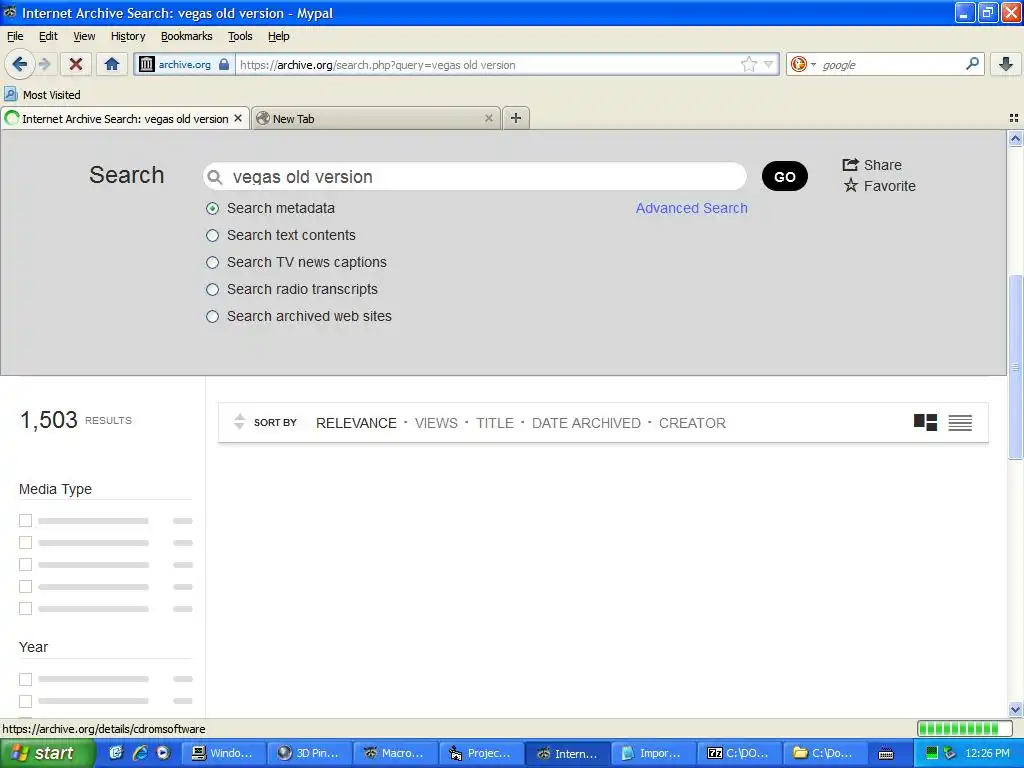Open the View menu
This screenshot has width=1024, height=768.
pos(84,36)
